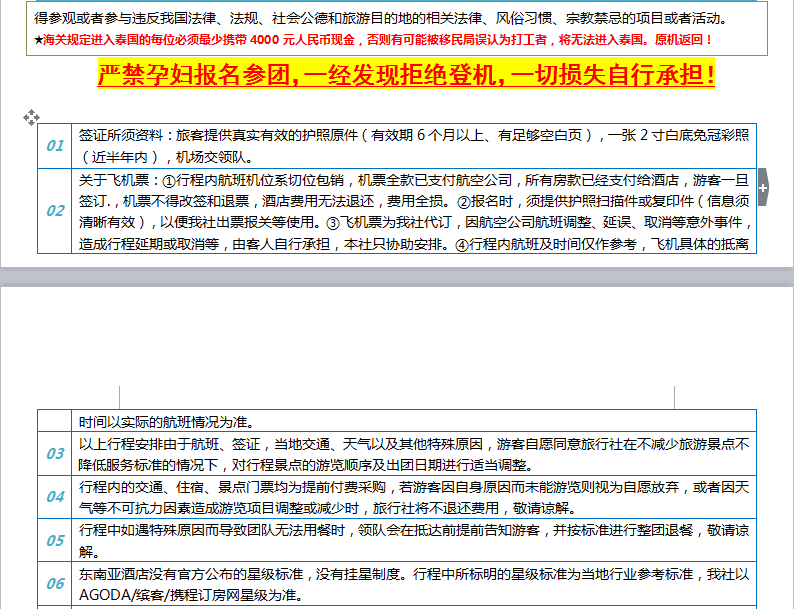
Task: Click the yellow-highlighted red pregnancy warning heading
Action: 406,76
